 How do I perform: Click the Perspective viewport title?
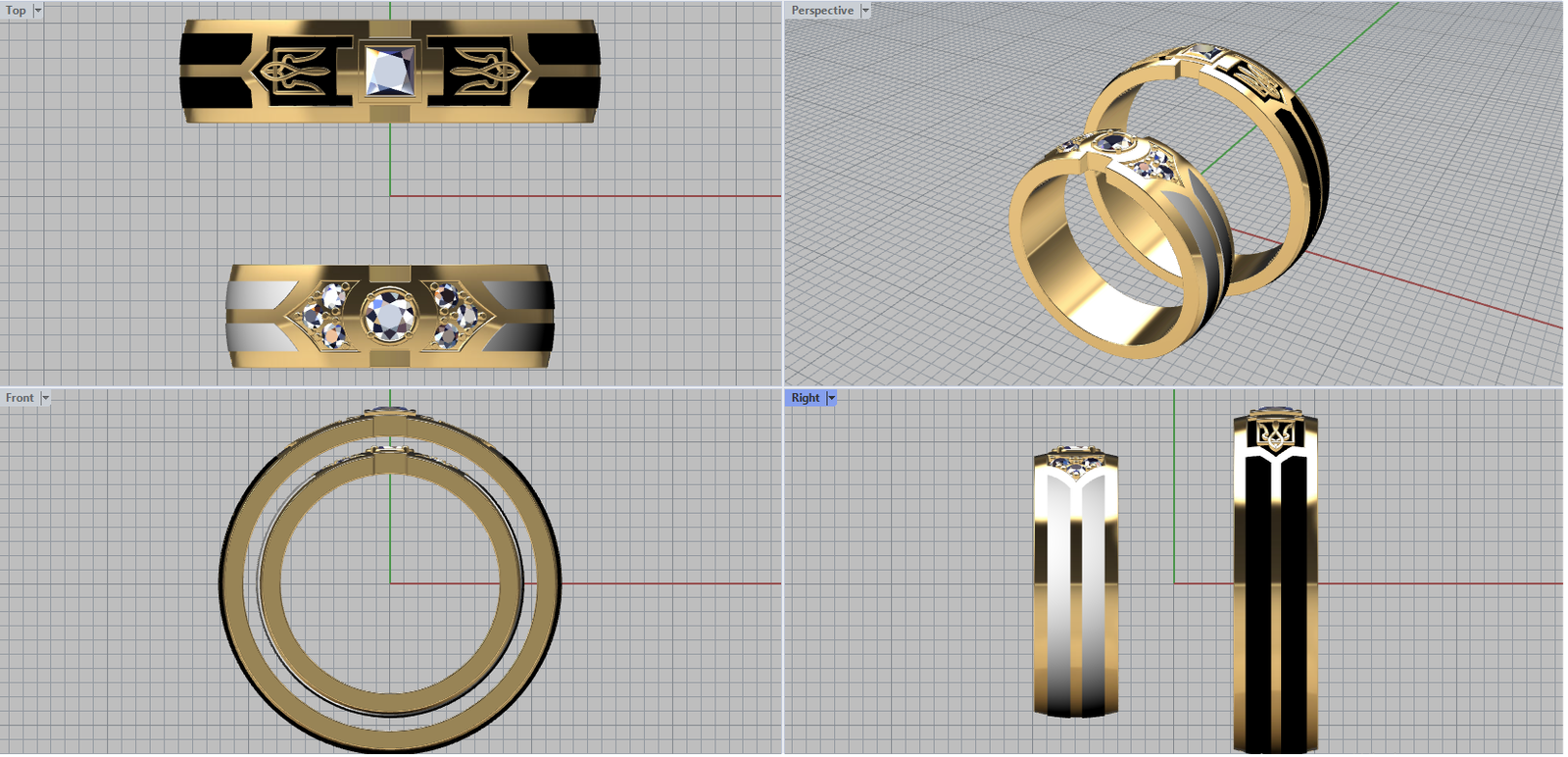coord(822,10)
